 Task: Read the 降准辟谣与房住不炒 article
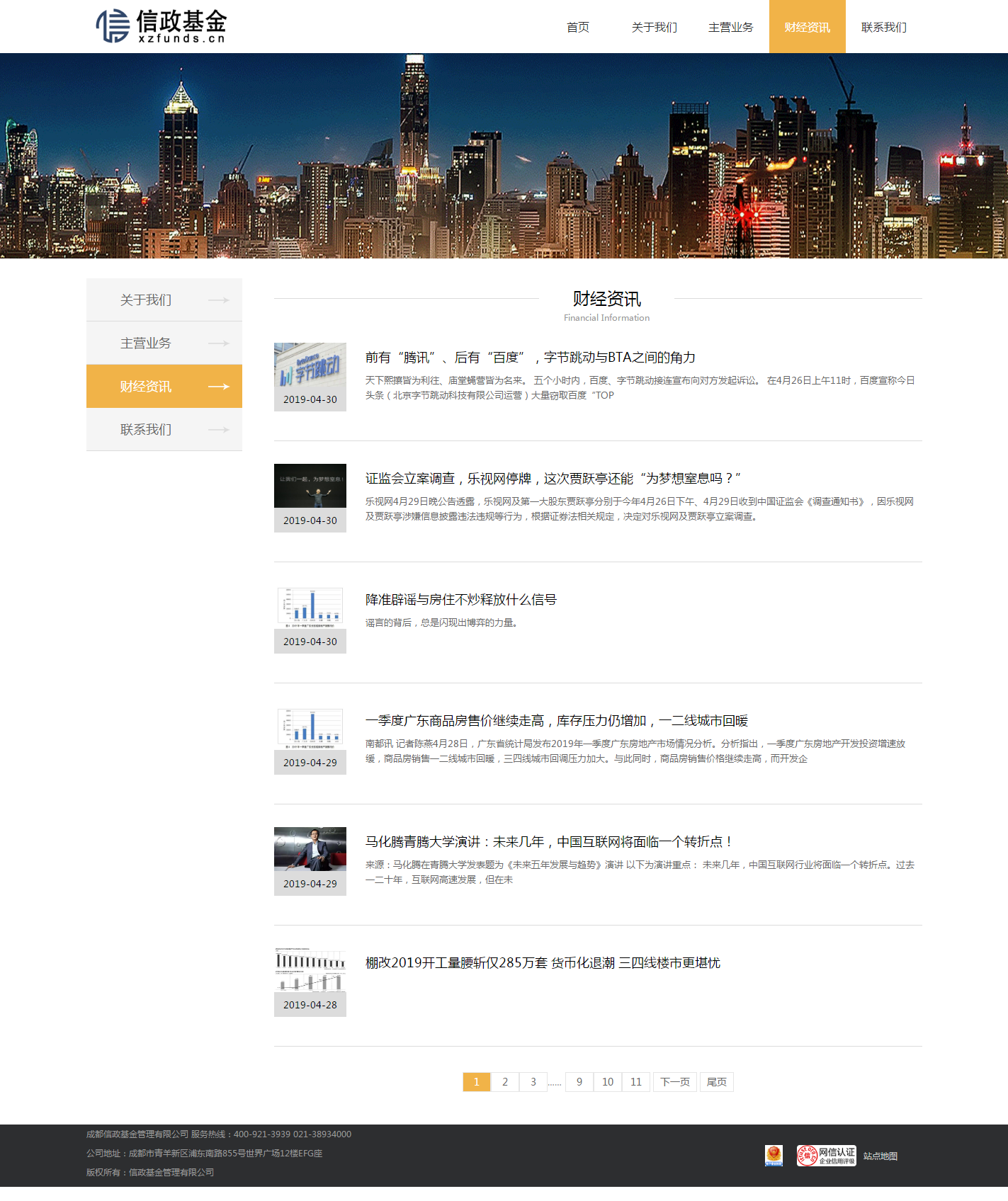click(x=460, y=600)
